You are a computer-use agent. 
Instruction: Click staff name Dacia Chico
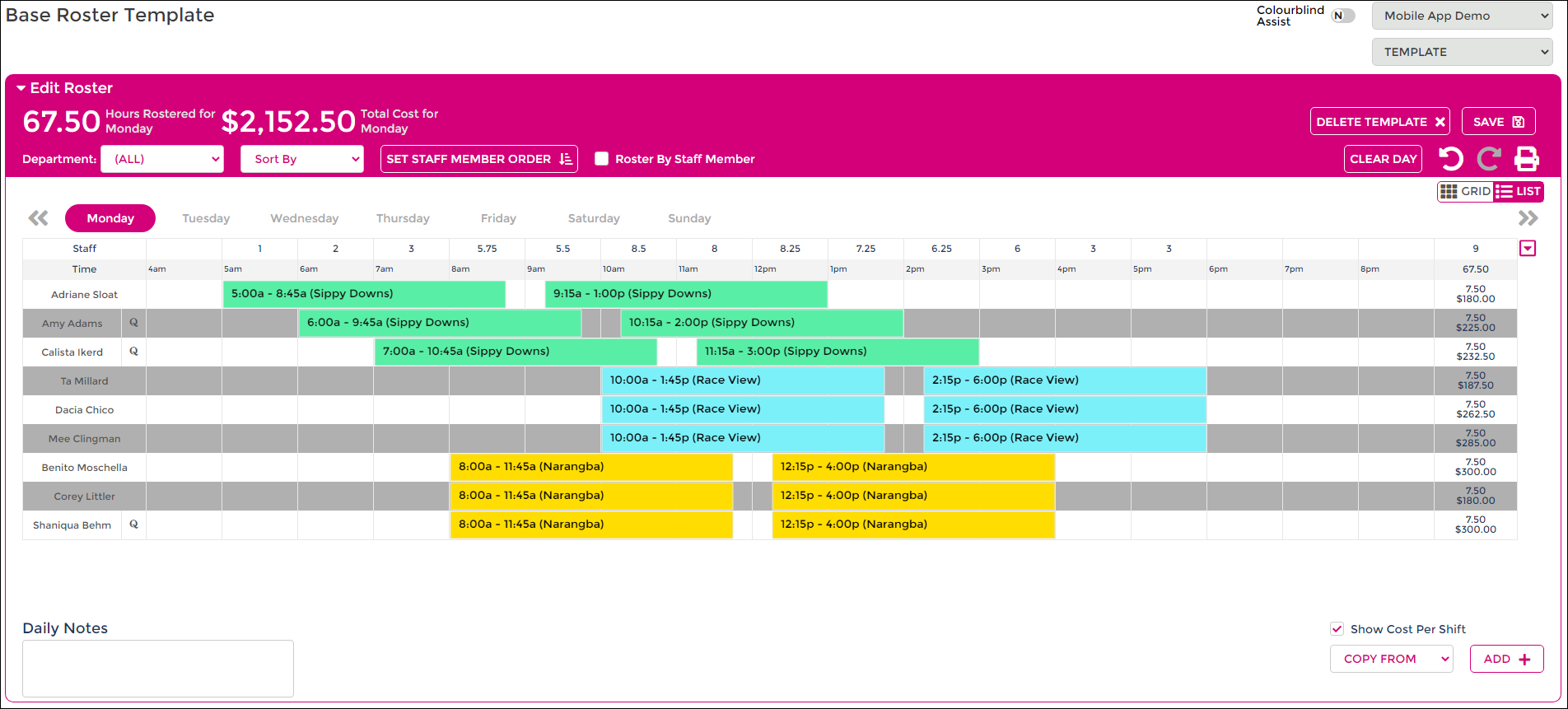(84, 410)
